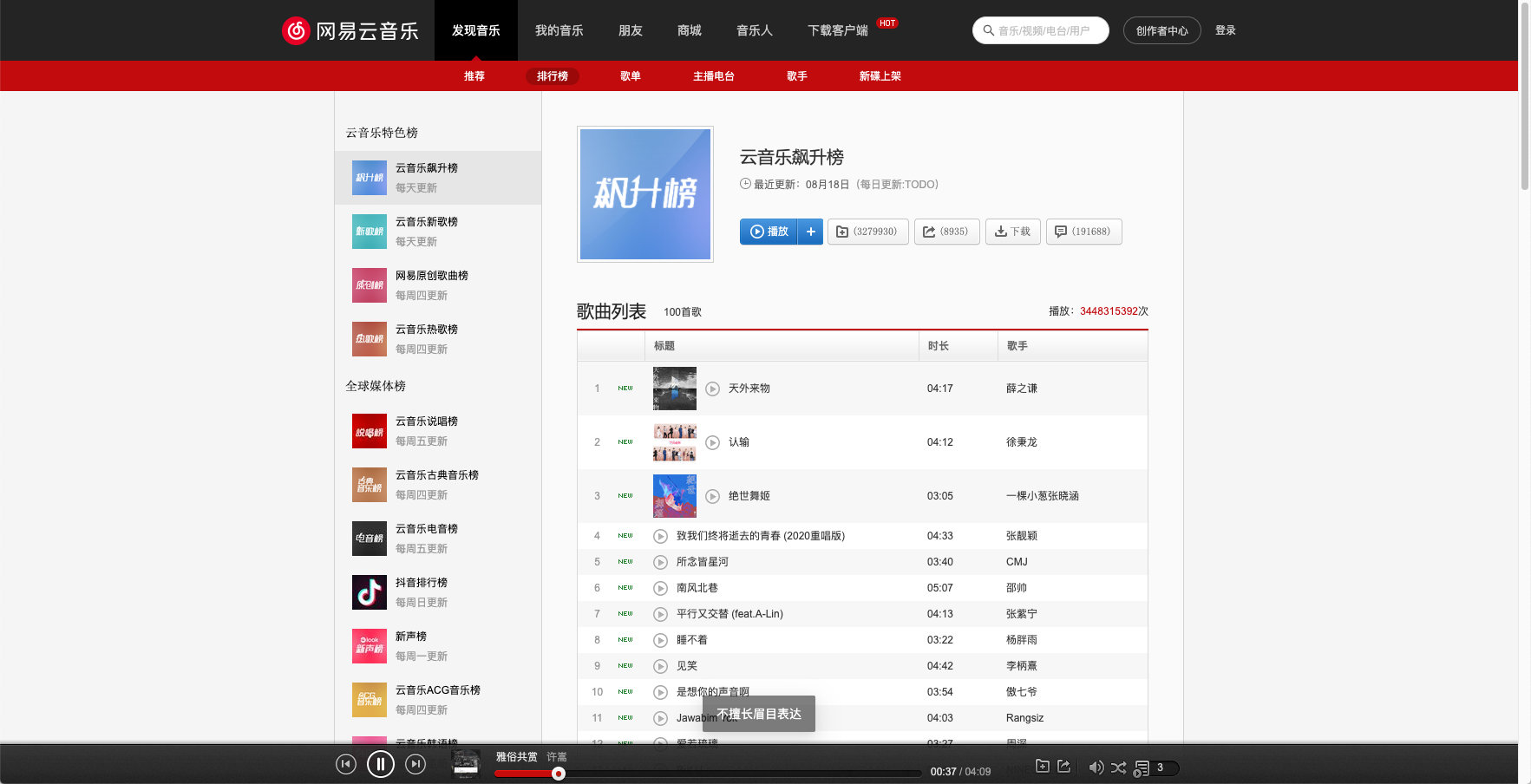This screenshot has height=784, width=1531.
Task: Play 致我们终将逝去的青春 using its play icon
Action: 660,536
